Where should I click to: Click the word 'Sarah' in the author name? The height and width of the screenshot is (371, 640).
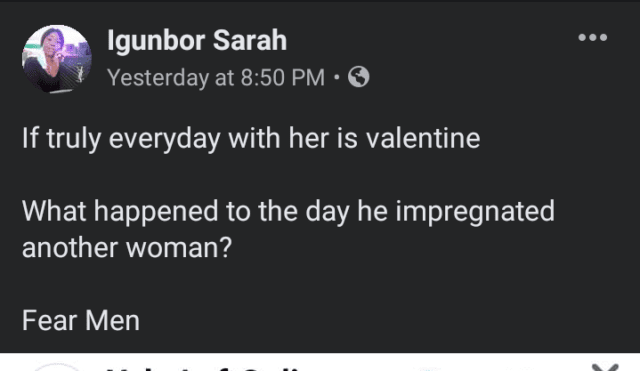tap(250, 40)
